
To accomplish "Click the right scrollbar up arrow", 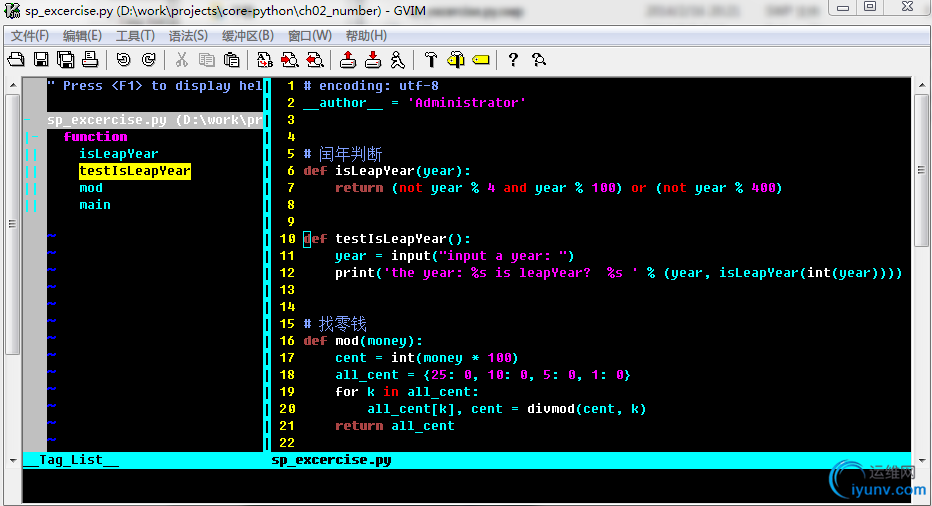I will point(921,86).
